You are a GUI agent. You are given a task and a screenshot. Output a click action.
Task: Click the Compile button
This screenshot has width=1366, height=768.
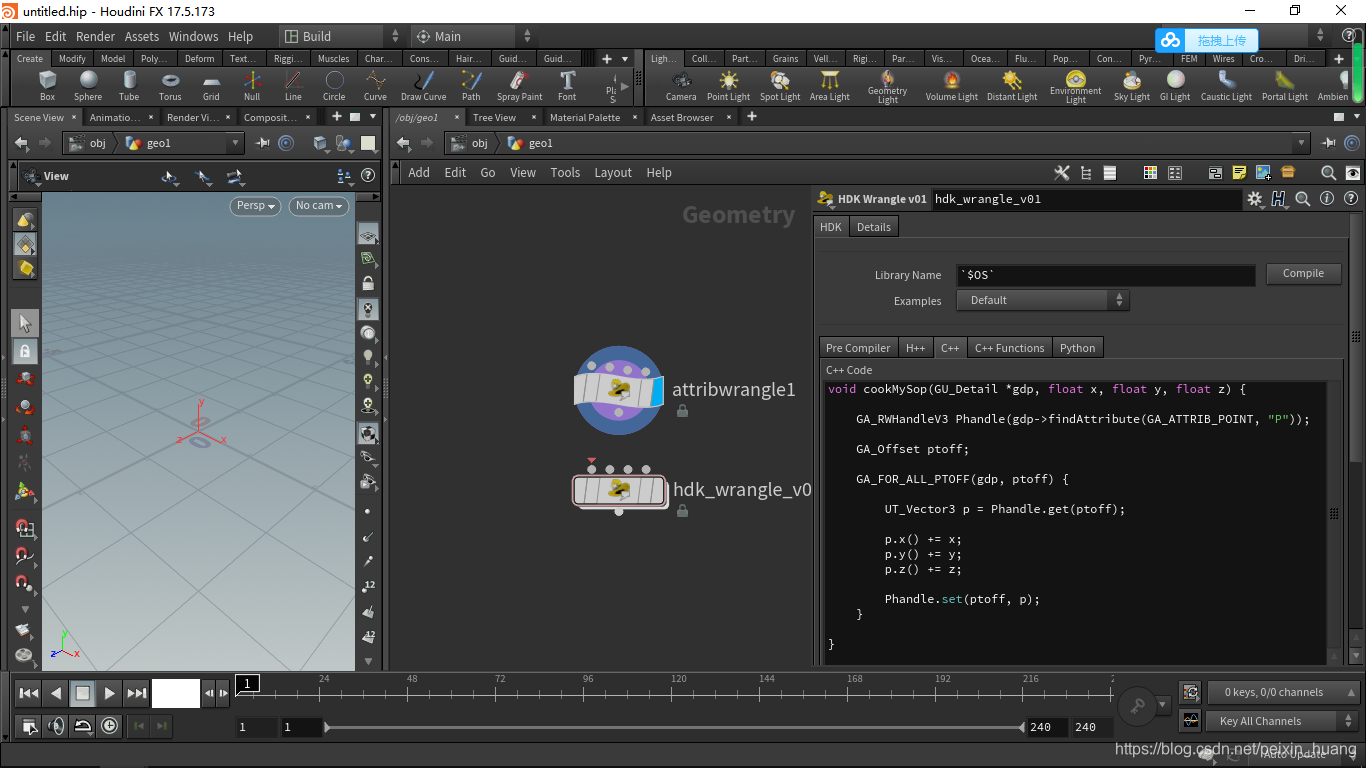pyautogui.click(x=1303, y=274)
